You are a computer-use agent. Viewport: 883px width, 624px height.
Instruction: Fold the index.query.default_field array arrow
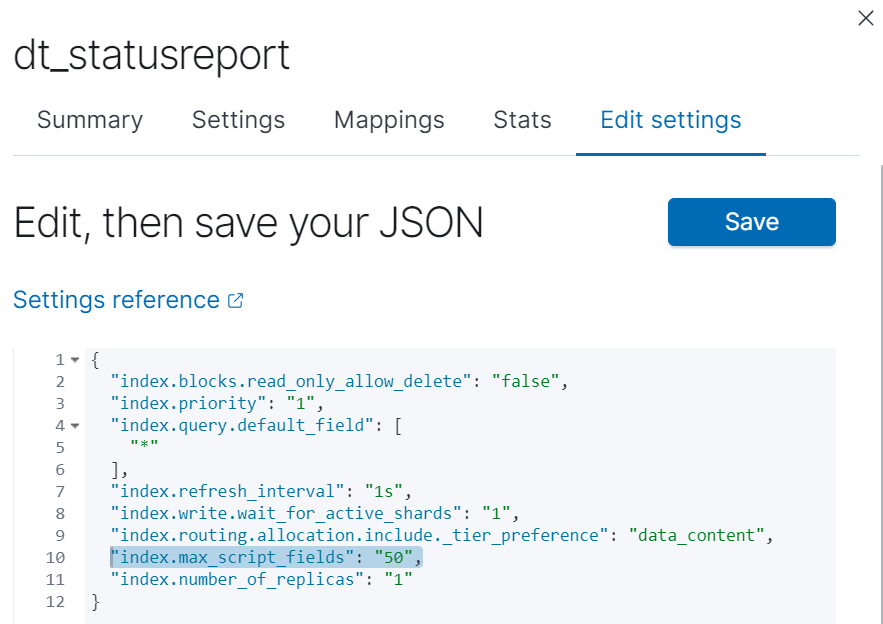coord(75,426)
